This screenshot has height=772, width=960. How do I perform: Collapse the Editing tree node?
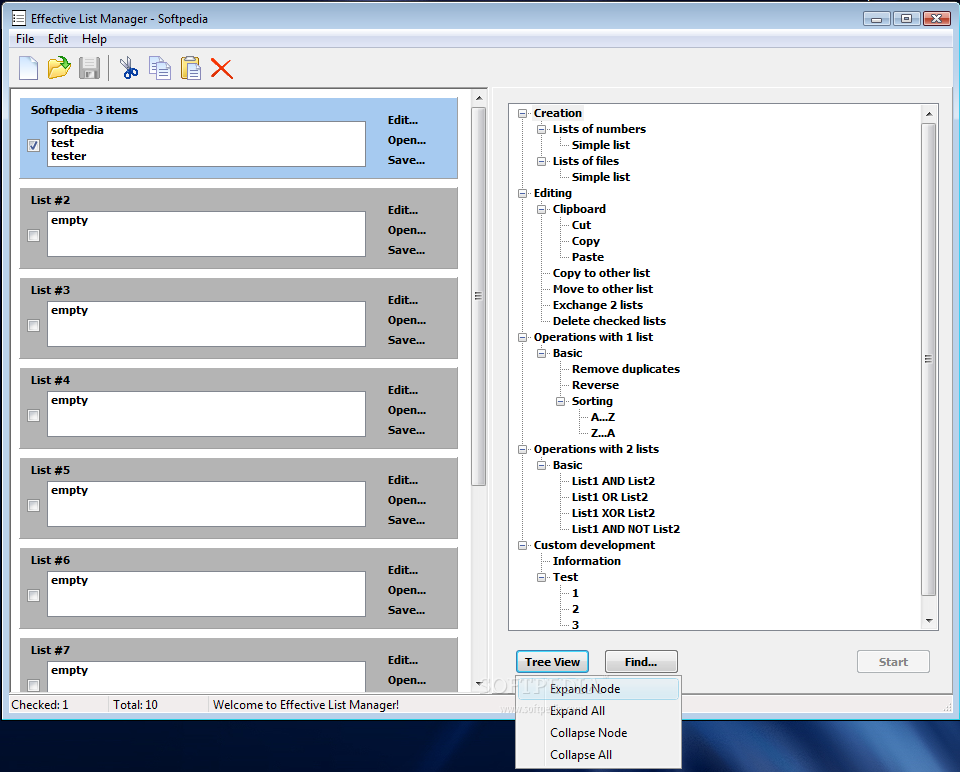coord(522,193)
